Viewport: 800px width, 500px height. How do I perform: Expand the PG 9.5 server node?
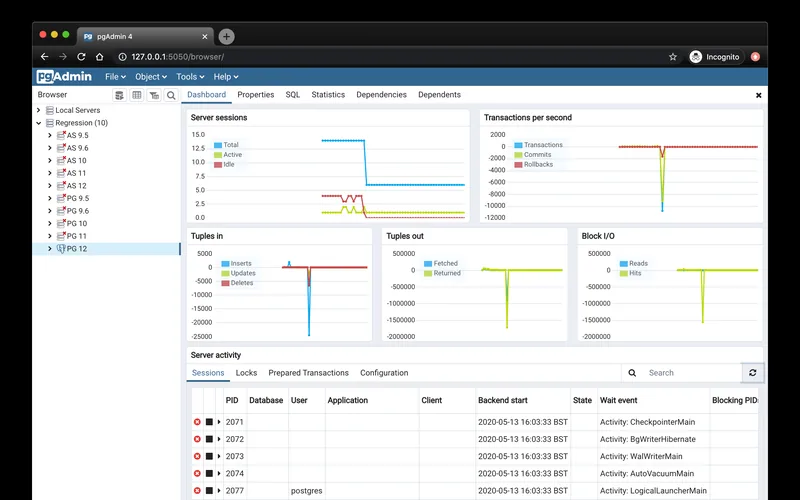click(49, 198)
